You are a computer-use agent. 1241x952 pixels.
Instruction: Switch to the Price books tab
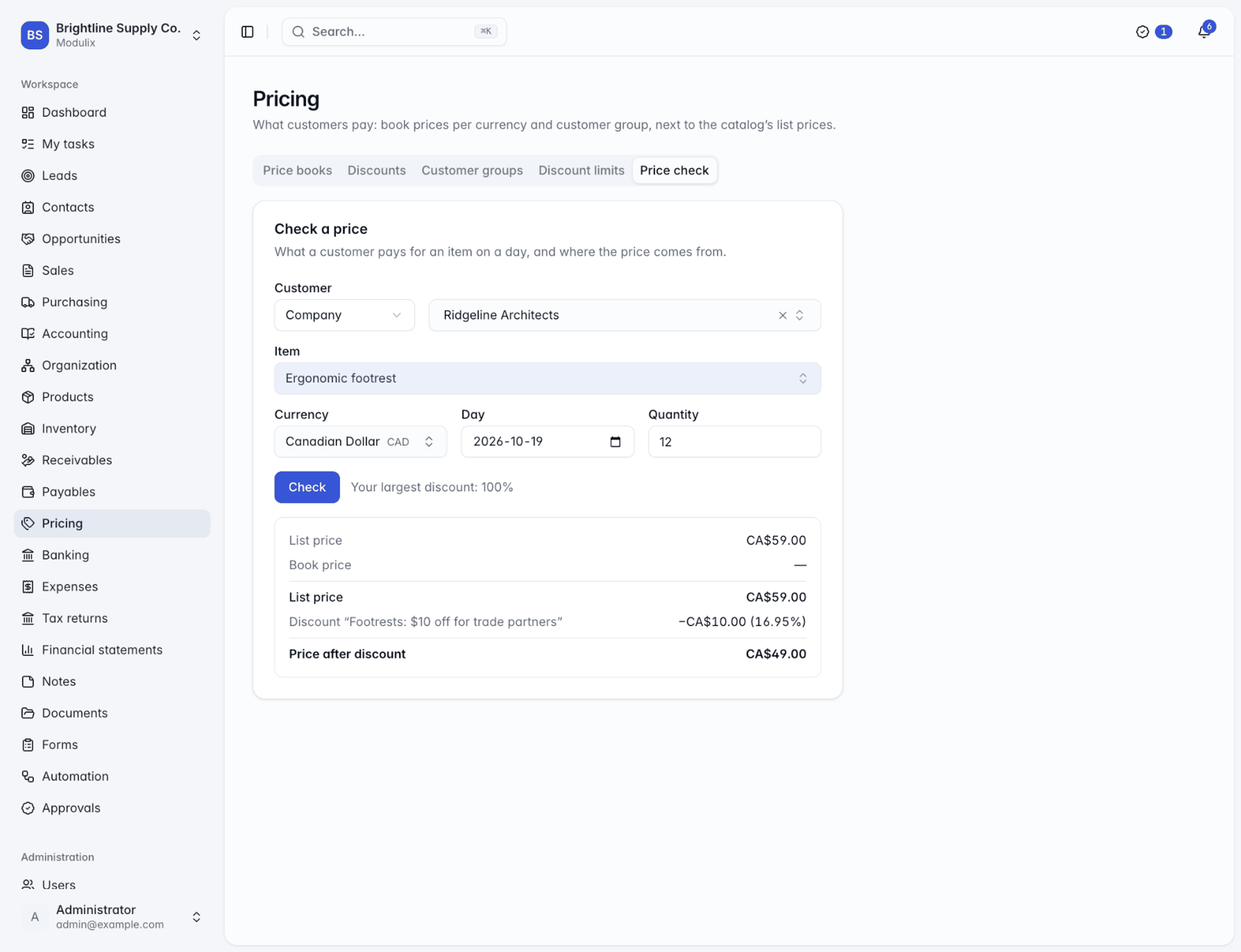click(x=297, y=171)
